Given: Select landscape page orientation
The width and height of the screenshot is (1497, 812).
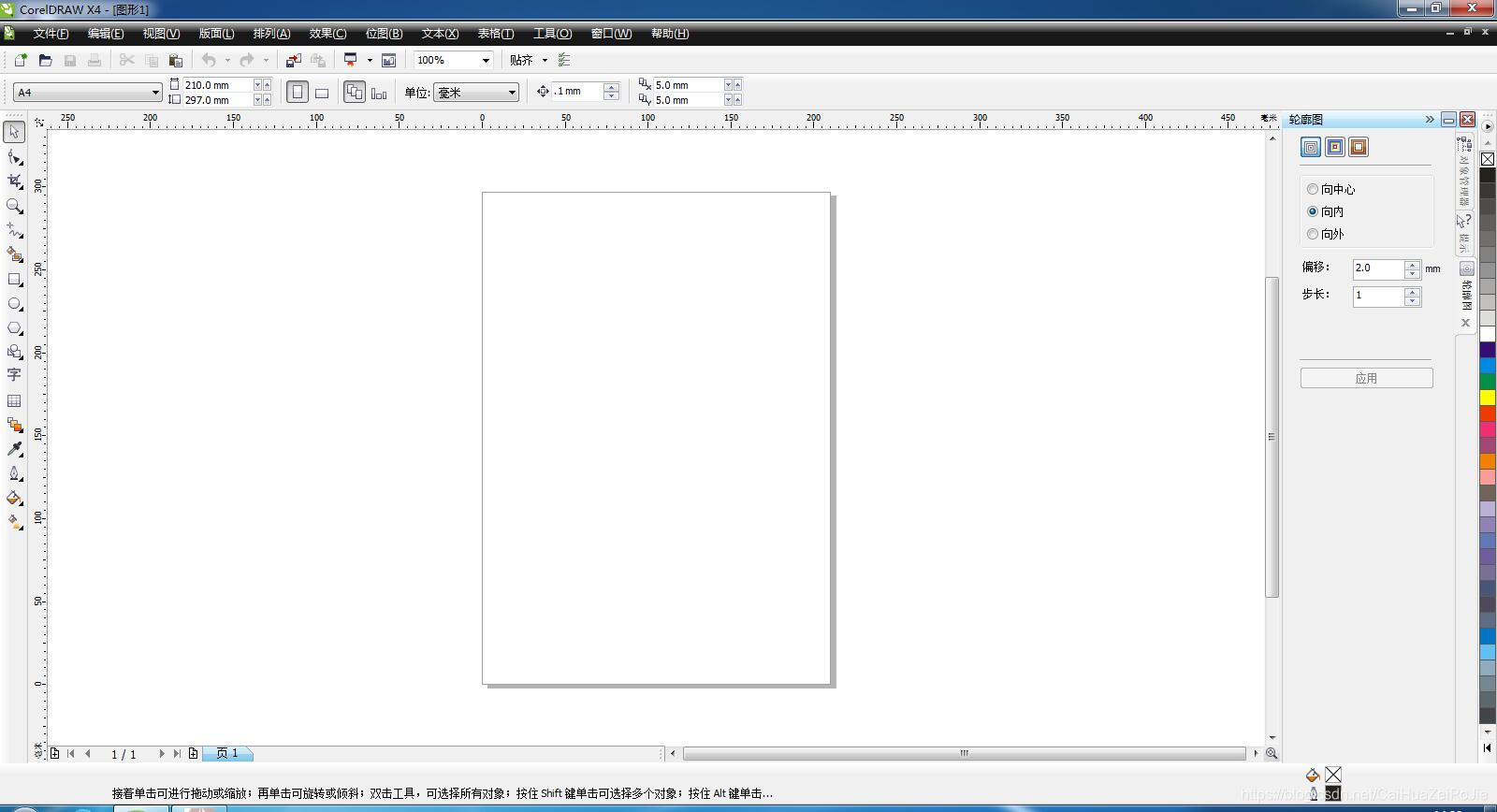Looking at the screenshot, I should point(322,92).
